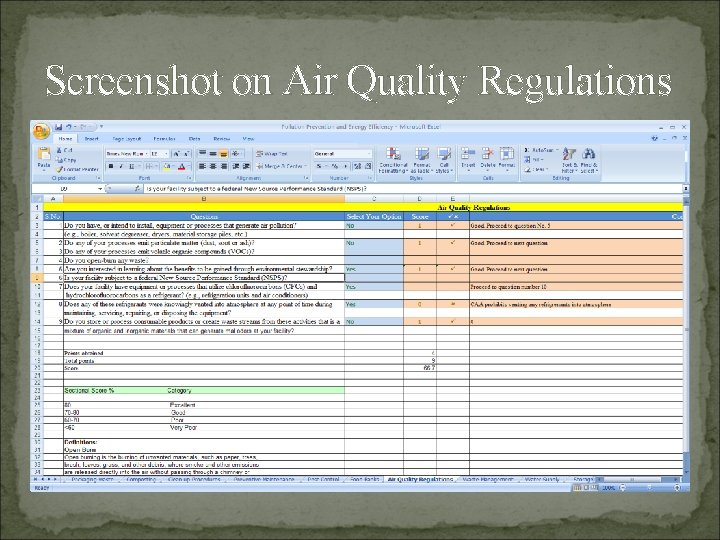Open the Formulas ribbon tab
Viewport: 720px width, 540px height.
pos(164,139)
